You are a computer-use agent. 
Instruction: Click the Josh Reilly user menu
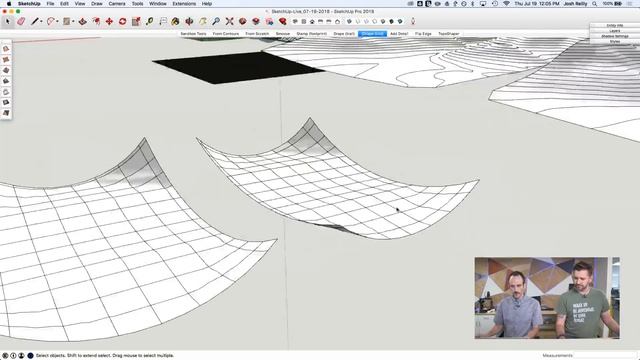(576, 4)
